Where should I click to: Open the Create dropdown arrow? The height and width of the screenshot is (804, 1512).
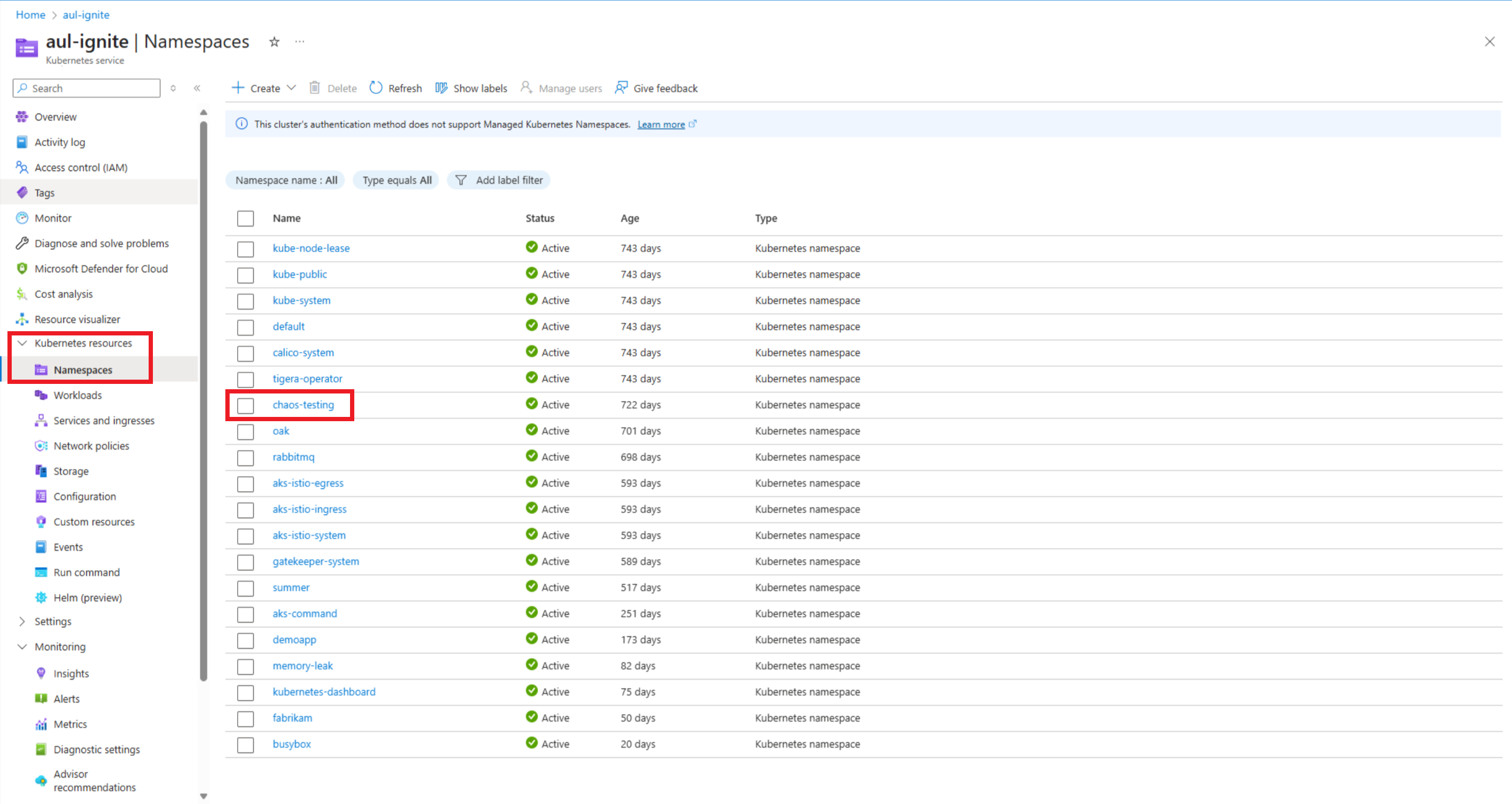292,88
